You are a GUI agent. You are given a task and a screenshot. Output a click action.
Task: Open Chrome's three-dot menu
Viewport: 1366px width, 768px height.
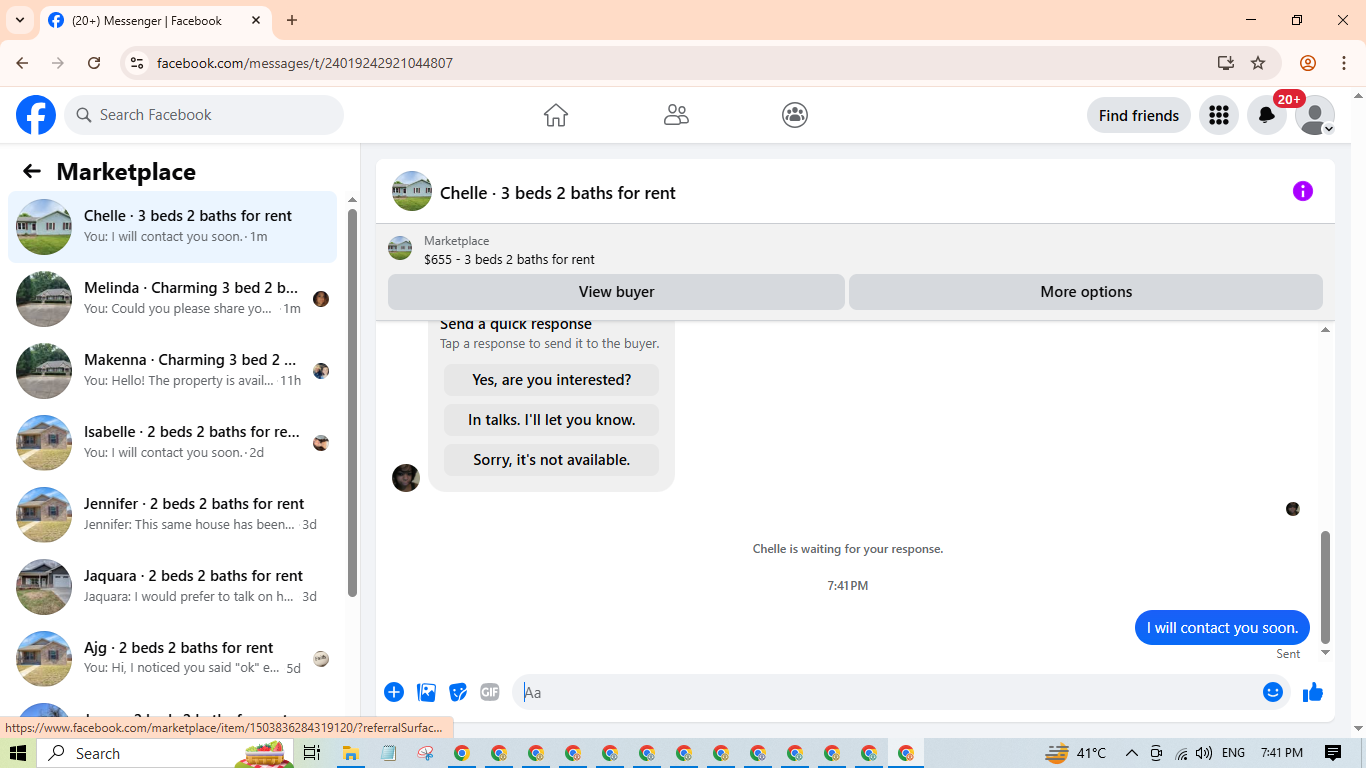(x=1344, y=63)
